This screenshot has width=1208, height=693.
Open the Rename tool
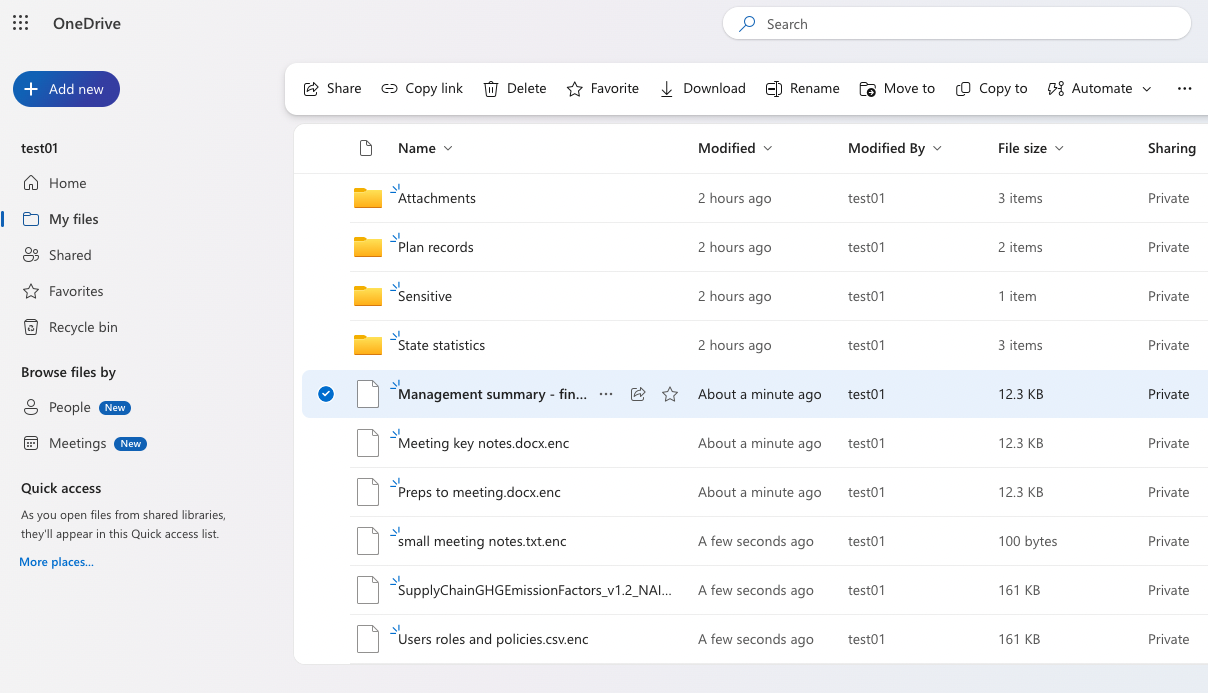(x=802, y=88)
